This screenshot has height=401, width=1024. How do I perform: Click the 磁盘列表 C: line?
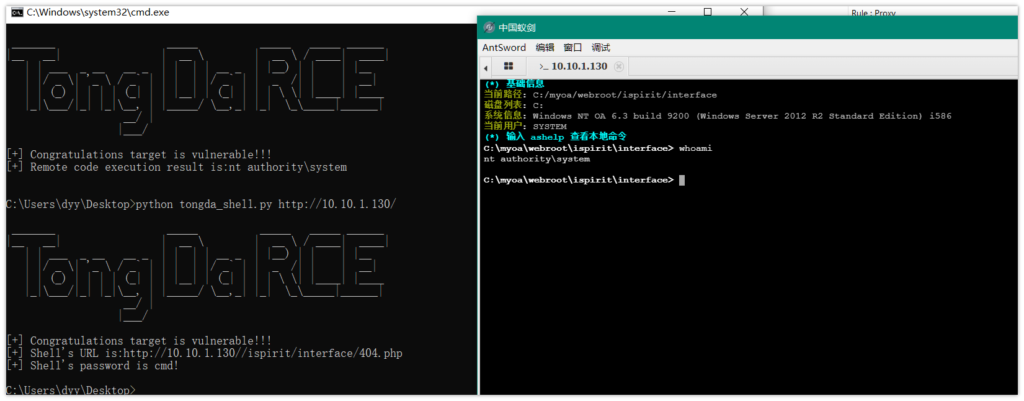(x=513, y=105)
